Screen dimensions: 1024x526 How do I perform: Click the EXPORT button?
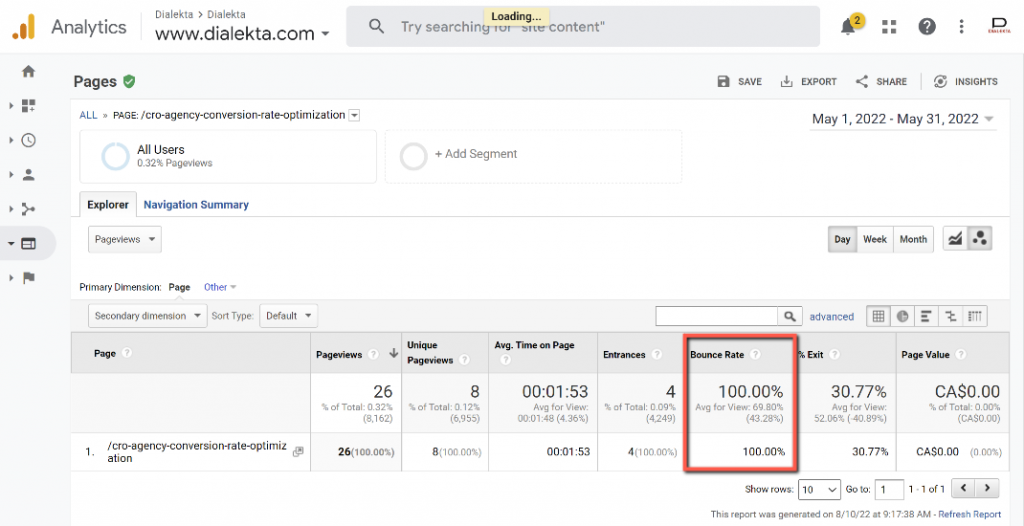coord(808,82)
